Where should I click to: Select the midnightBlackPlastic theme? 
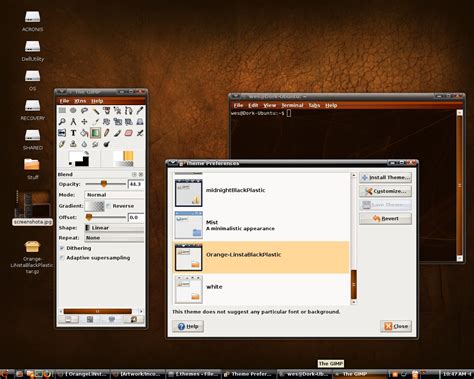pos(261,193)
